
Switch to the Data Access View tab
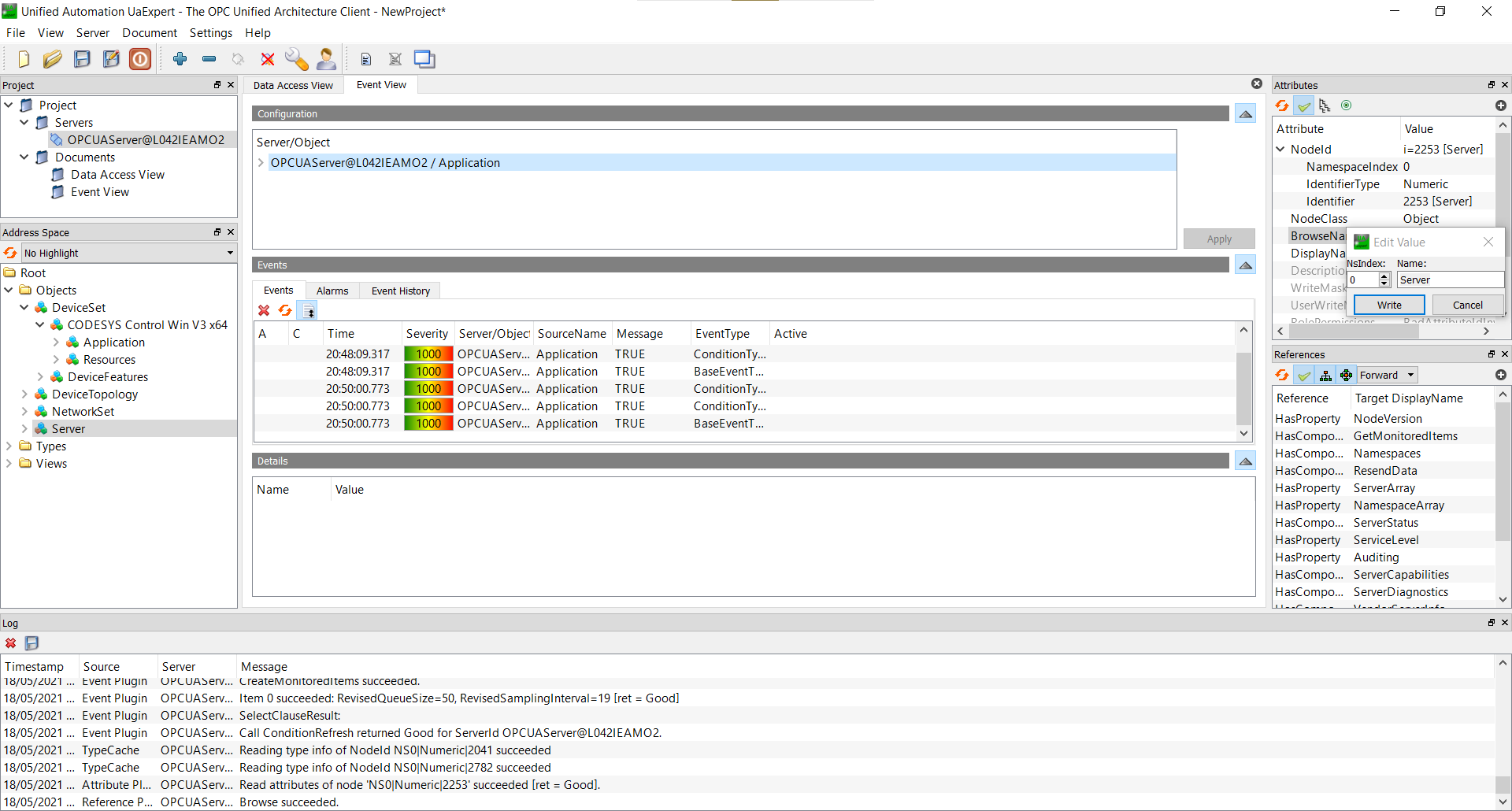pyautogui.click(x=293, y=85)
